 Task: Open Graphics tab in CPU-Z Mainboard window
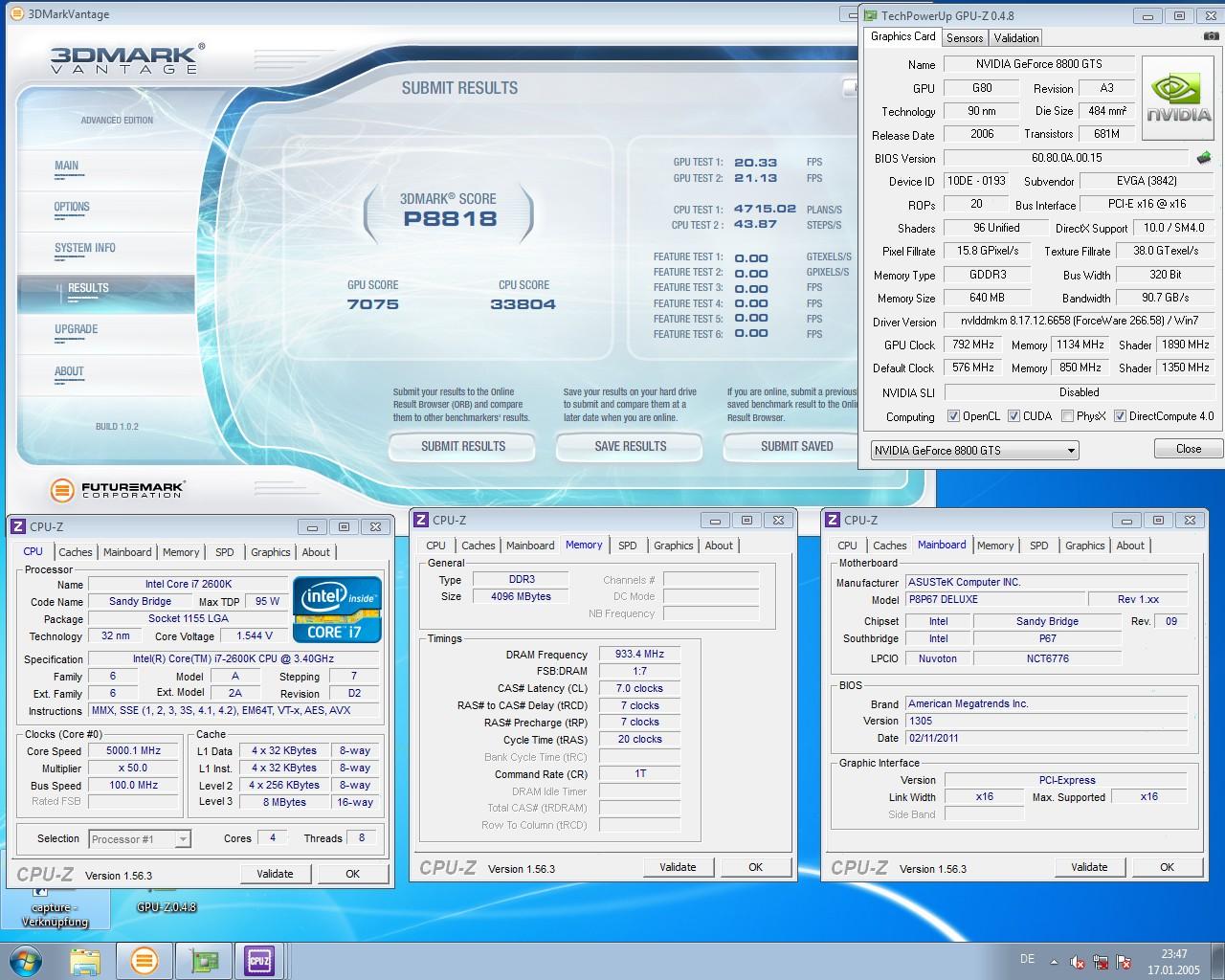[x=1084, y=546]
